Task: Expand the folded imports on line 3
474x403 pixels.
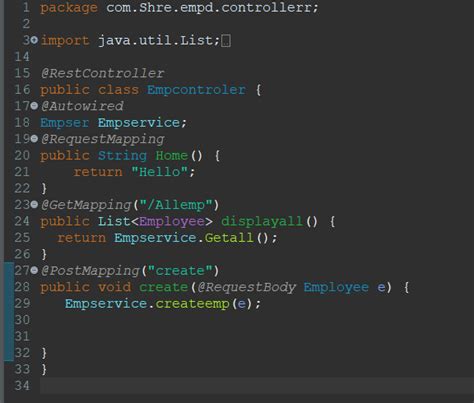Action: coord(34,40)
